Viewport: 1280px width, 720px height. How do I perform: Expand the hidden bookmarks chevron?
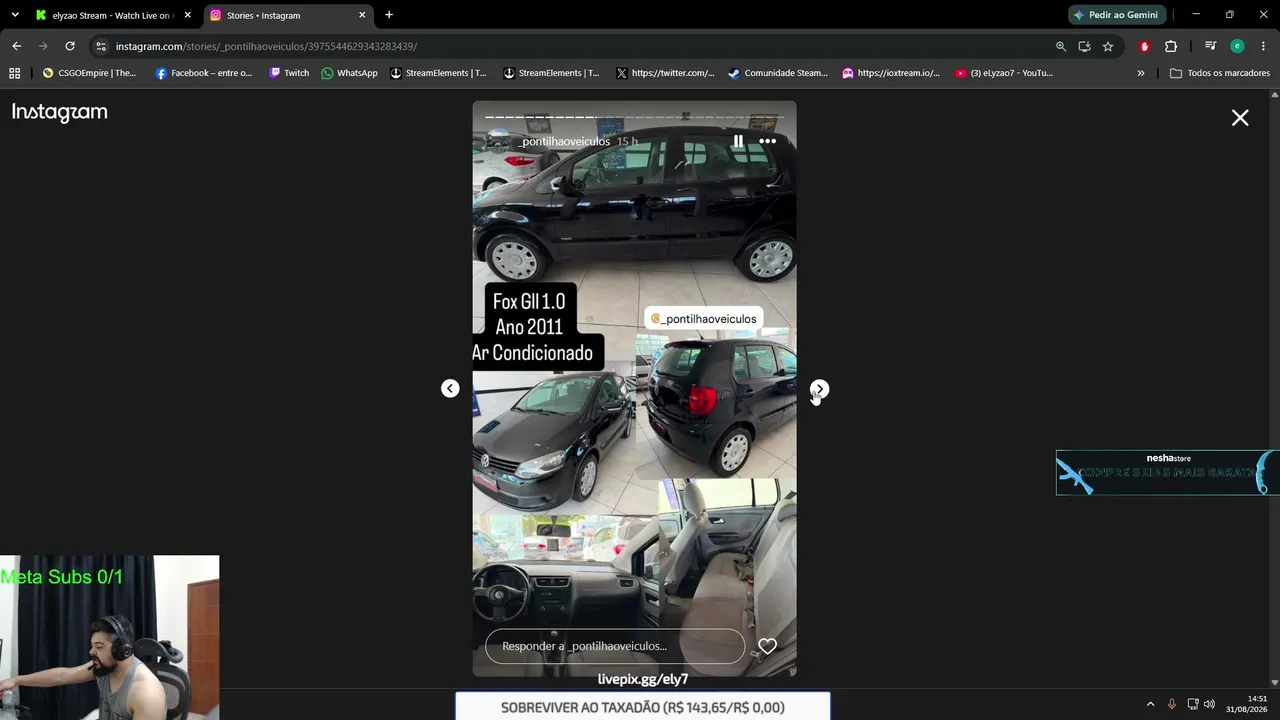coord(1141,73)
